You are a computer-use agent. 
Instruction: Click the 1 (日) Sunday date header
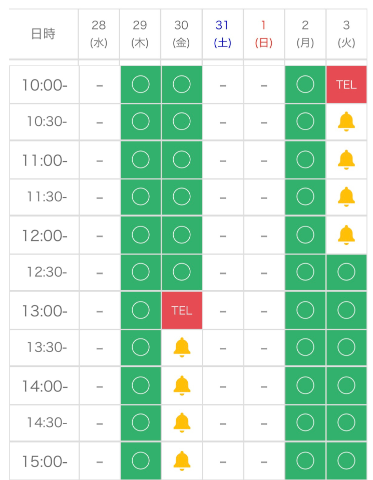(x=264, y=34)
